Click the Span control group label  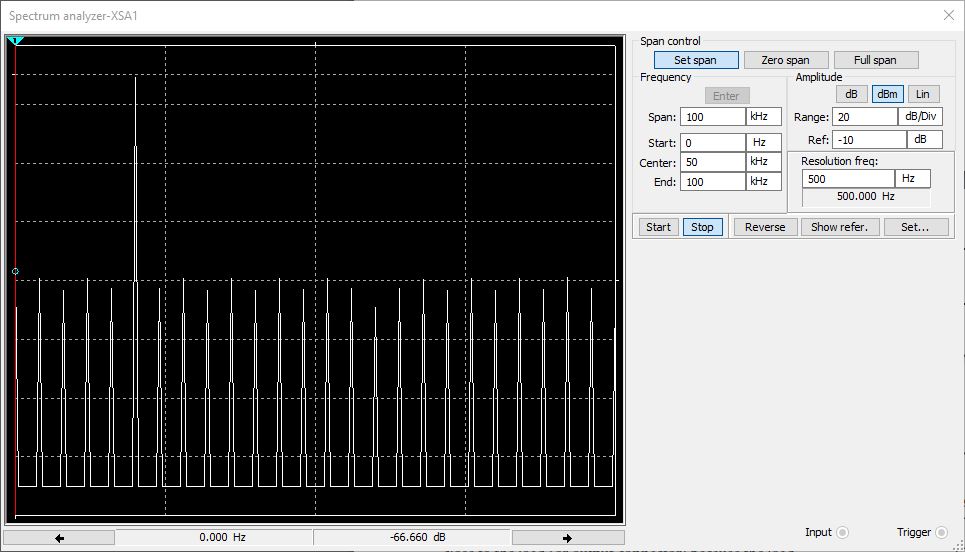click(670, 41)
